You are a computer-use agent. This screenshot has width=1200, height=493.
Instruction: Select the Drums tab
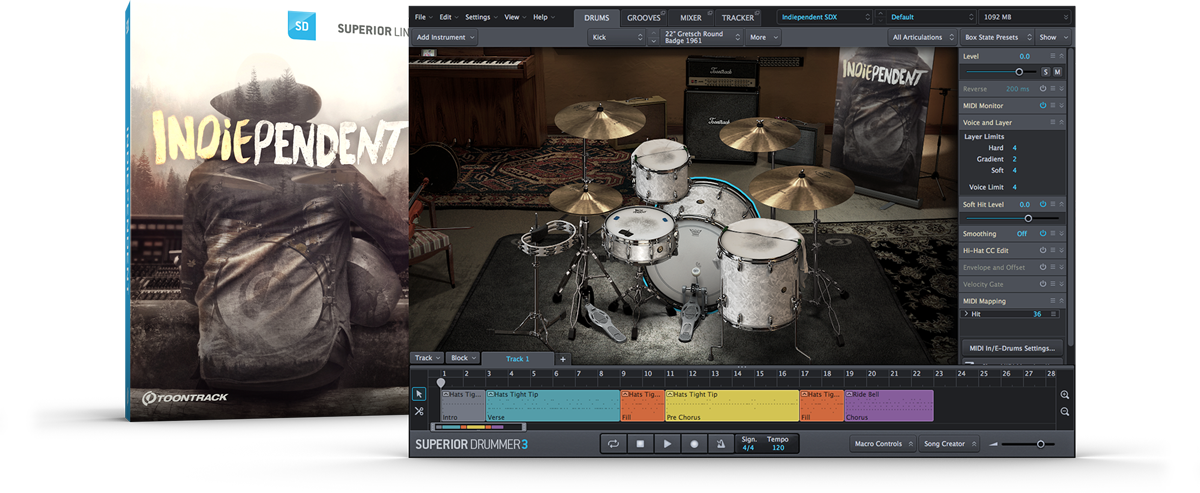[596, 18]
